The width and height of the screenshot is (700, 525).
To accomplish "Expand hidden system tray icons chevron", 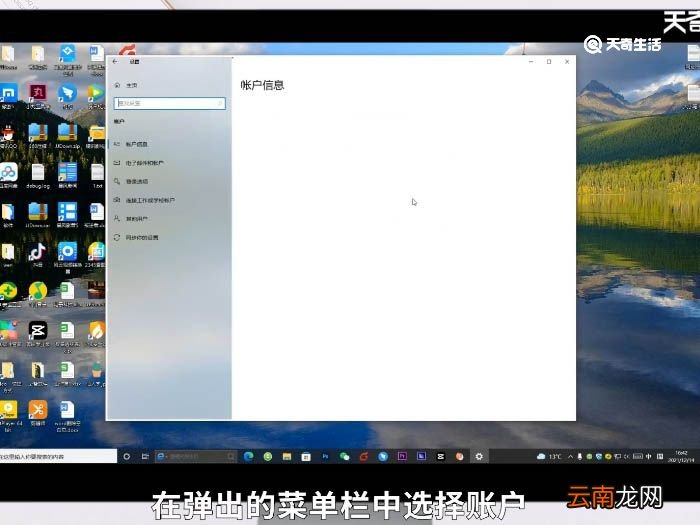I will click(571, 456).
